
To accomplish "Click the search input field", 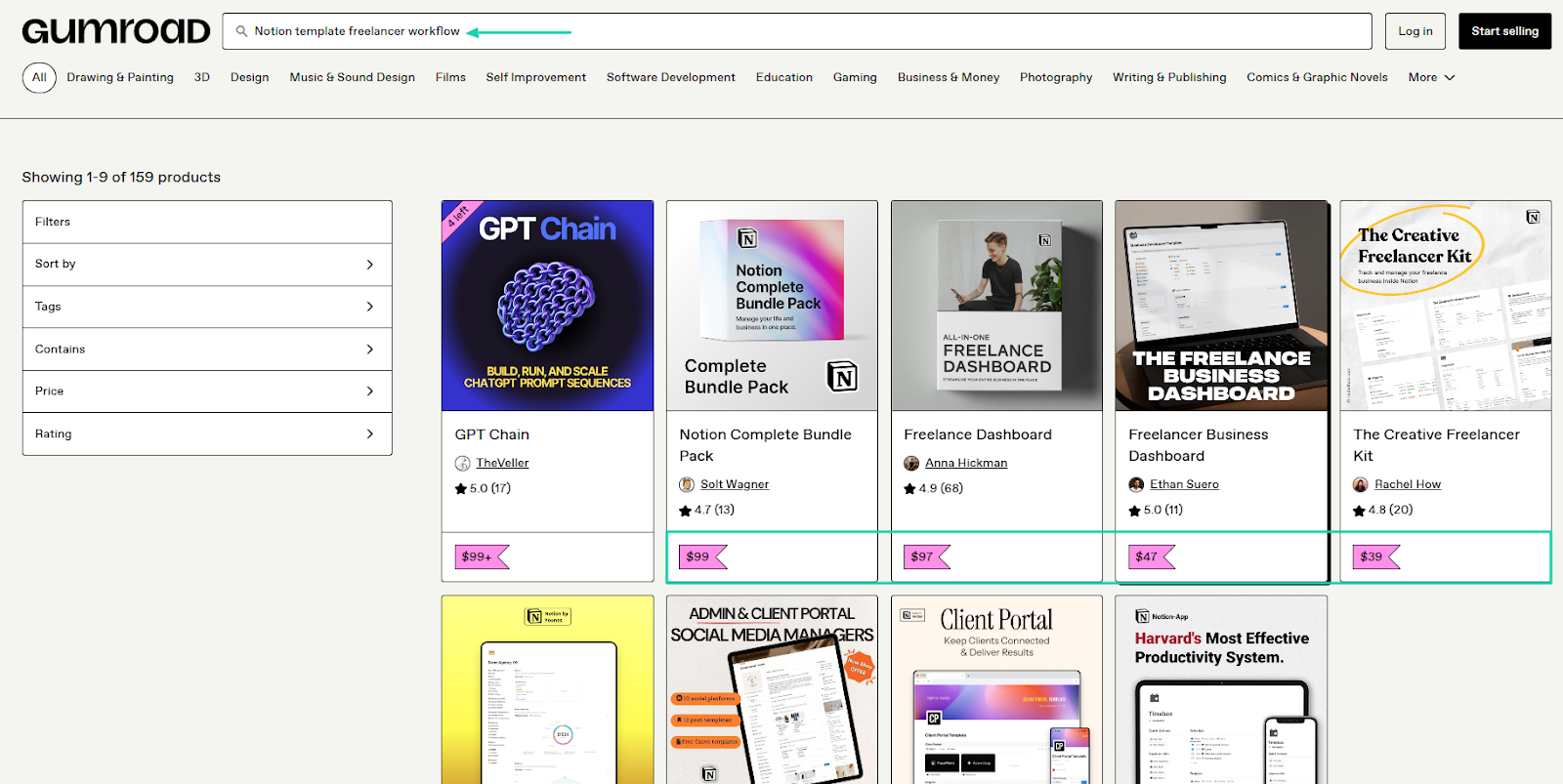I will coord(797,31).
